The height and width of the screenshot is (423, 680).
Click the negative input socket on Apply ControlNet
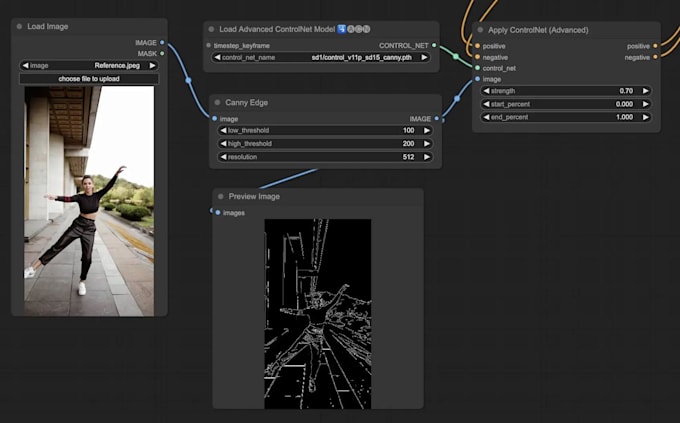(x=477, y=57)
